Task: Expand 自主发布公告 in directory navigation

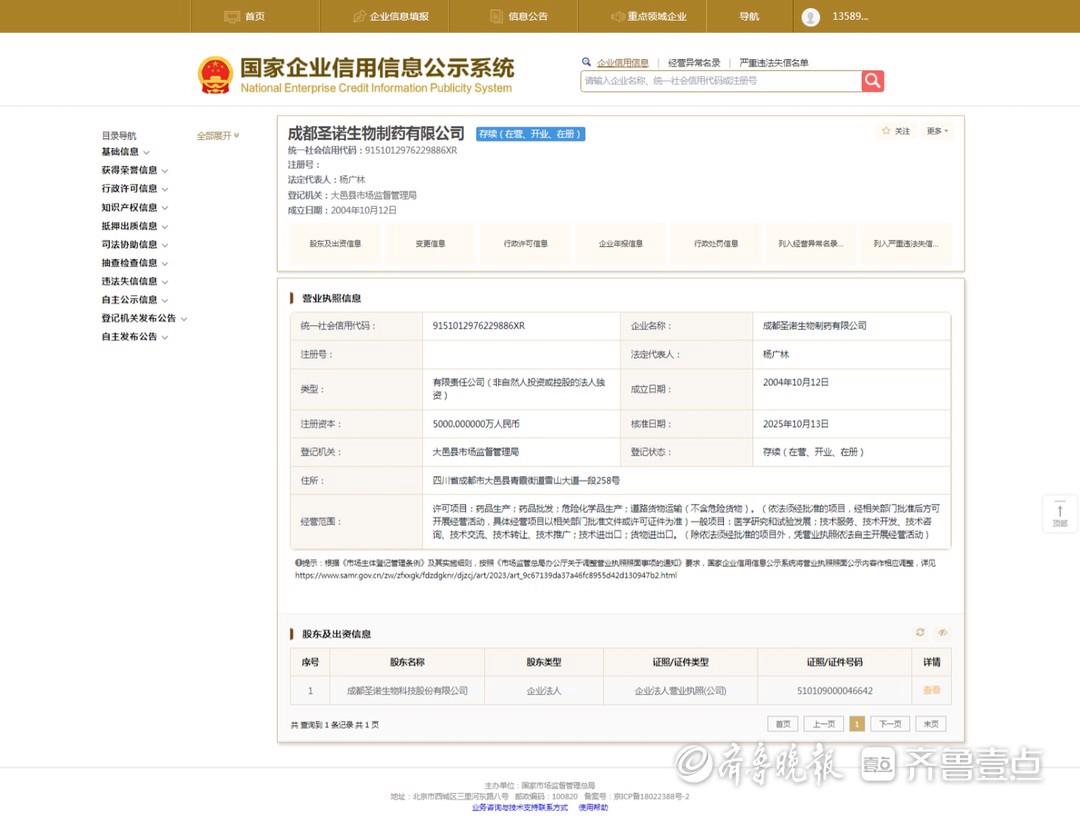Action: click(x=134, y=337)
